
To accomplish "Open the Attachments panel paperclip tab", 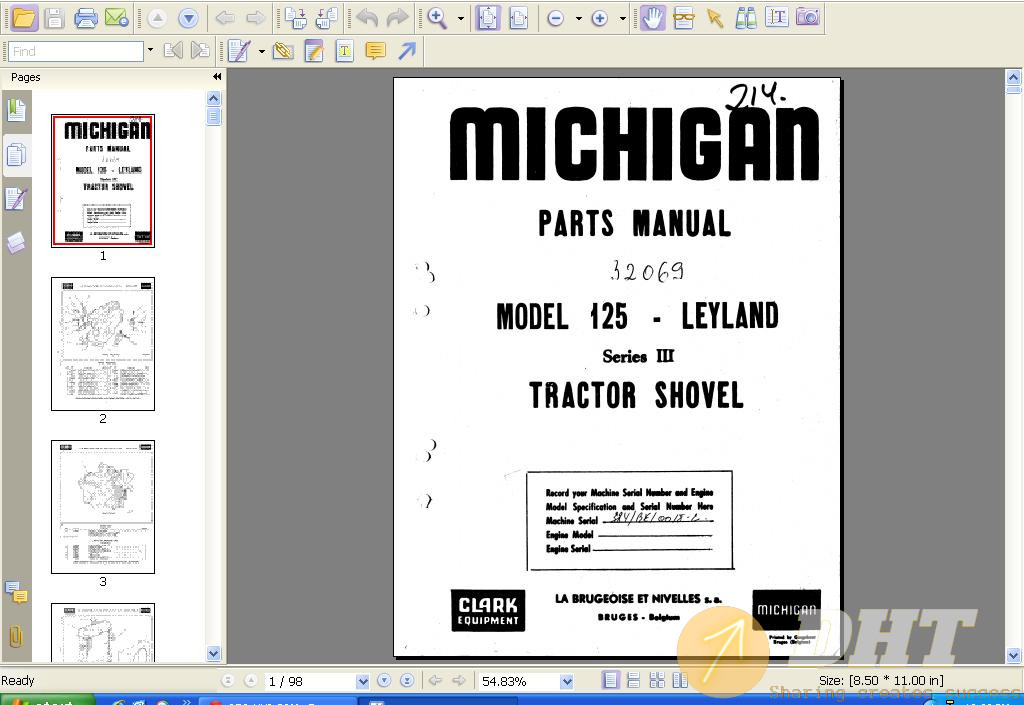I will click(x=16, y=636).
